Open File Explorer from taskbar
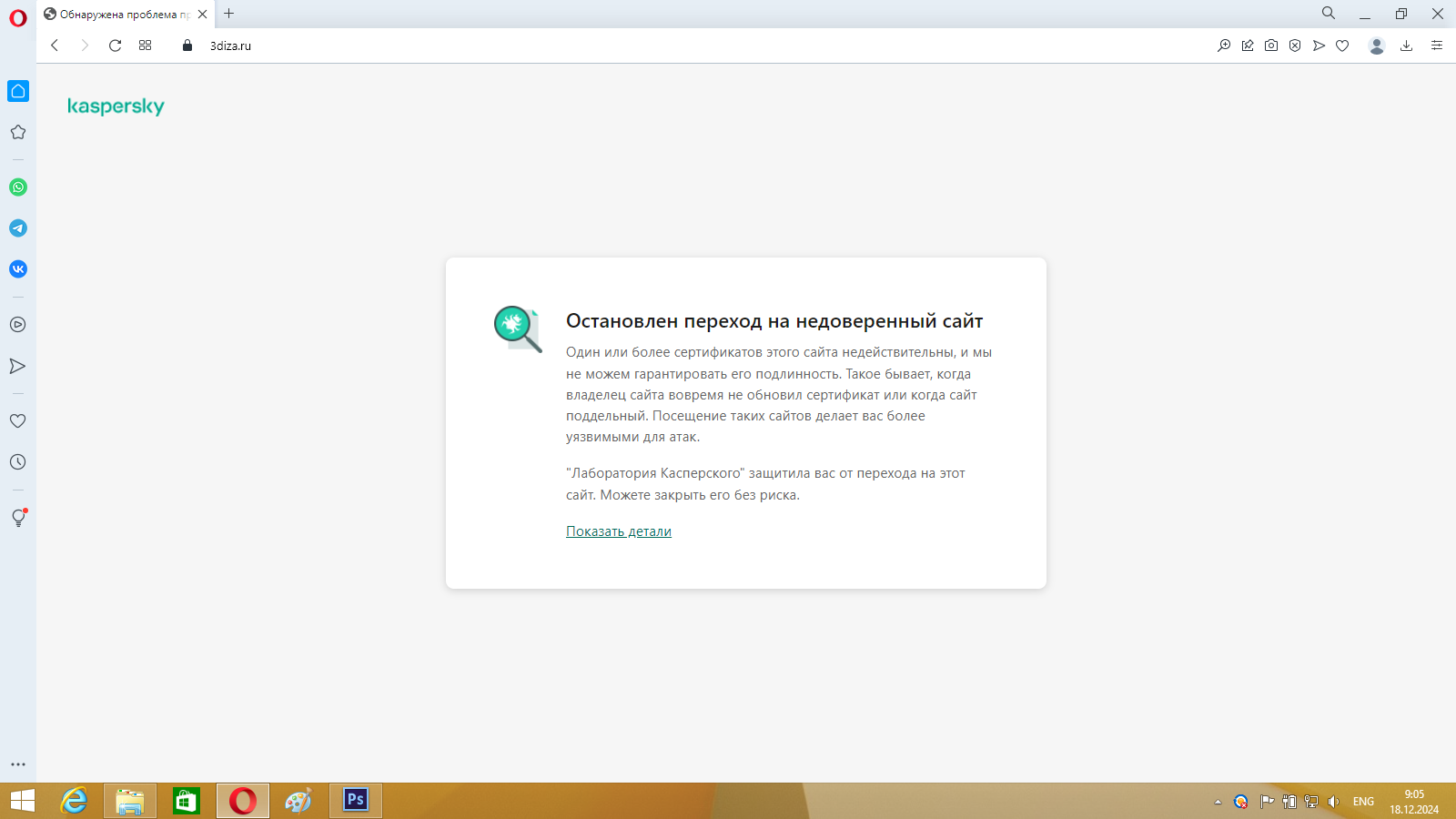 pos(130,801)
